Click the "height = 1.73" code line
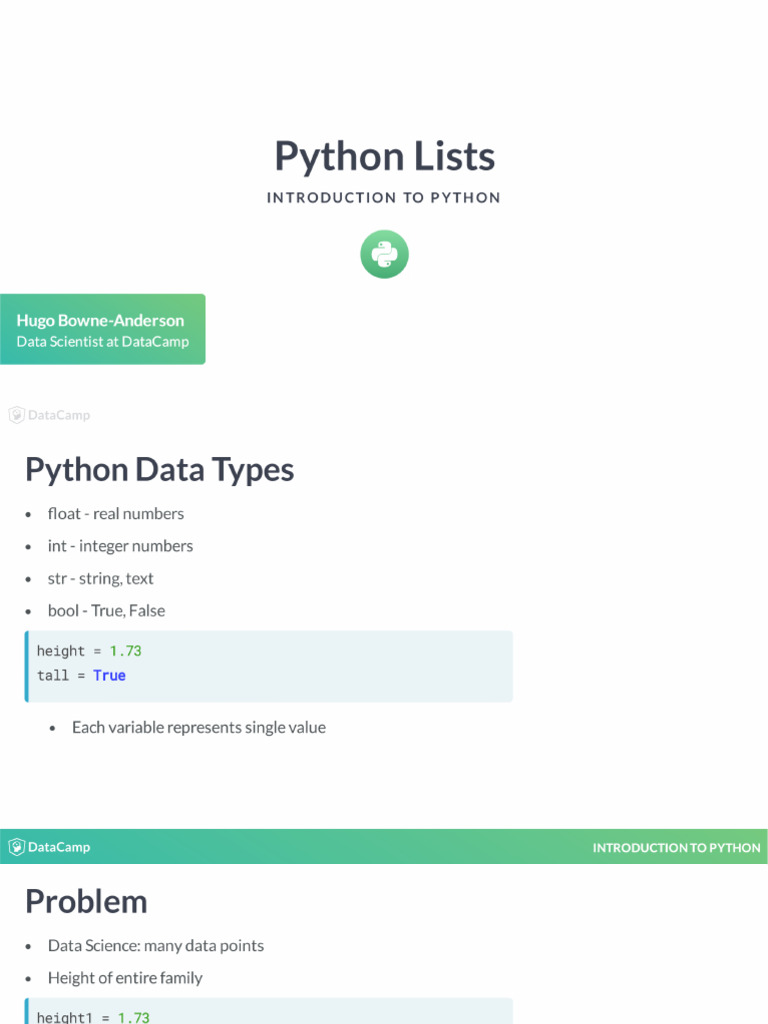This screenshot has height=1024, width=768. click(89, 651)
